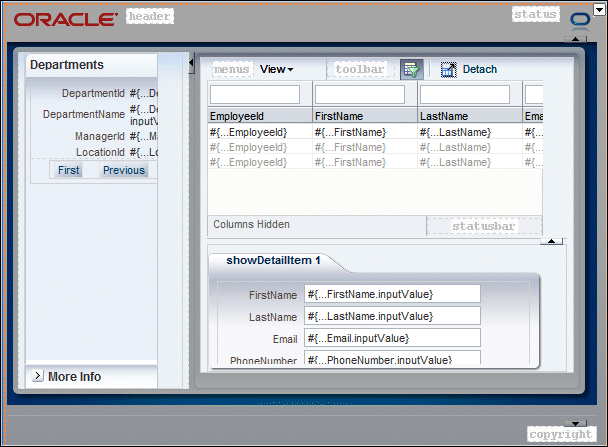Click the FirstName filter field
This screenshot has height=447, width=608.
(x=360, y=94)
